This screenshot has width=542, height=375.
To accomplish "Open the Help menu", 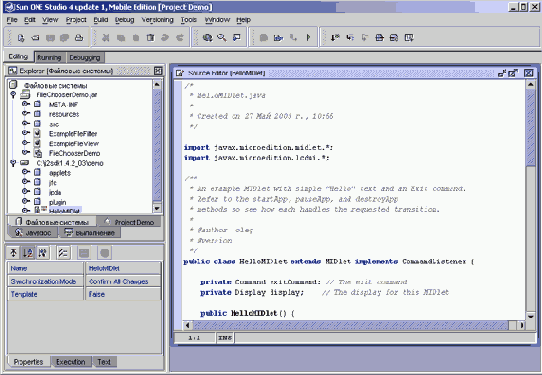I will pyautogui.click(x=243, y=20).
